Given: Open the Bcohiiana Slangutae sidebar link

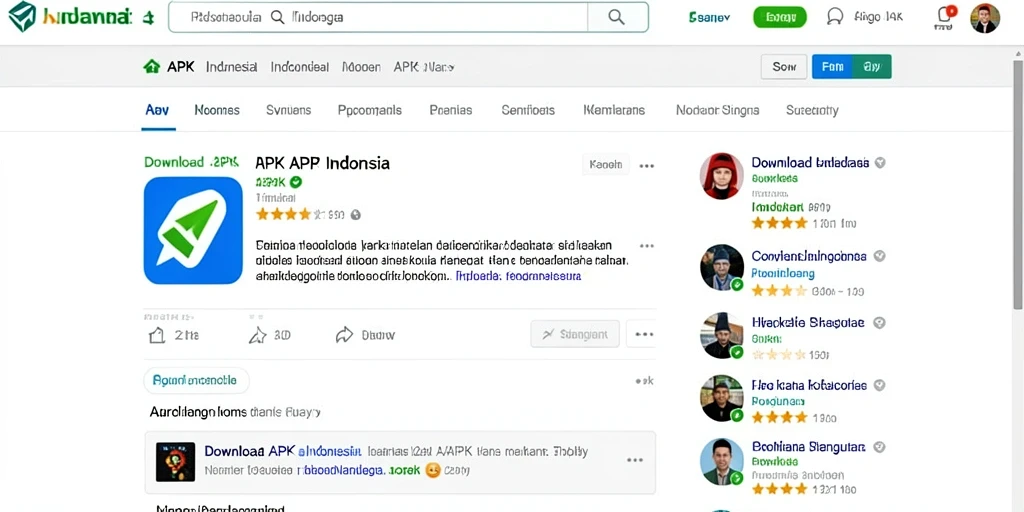Looking at the screenshot, I should [x=808, y=447].
